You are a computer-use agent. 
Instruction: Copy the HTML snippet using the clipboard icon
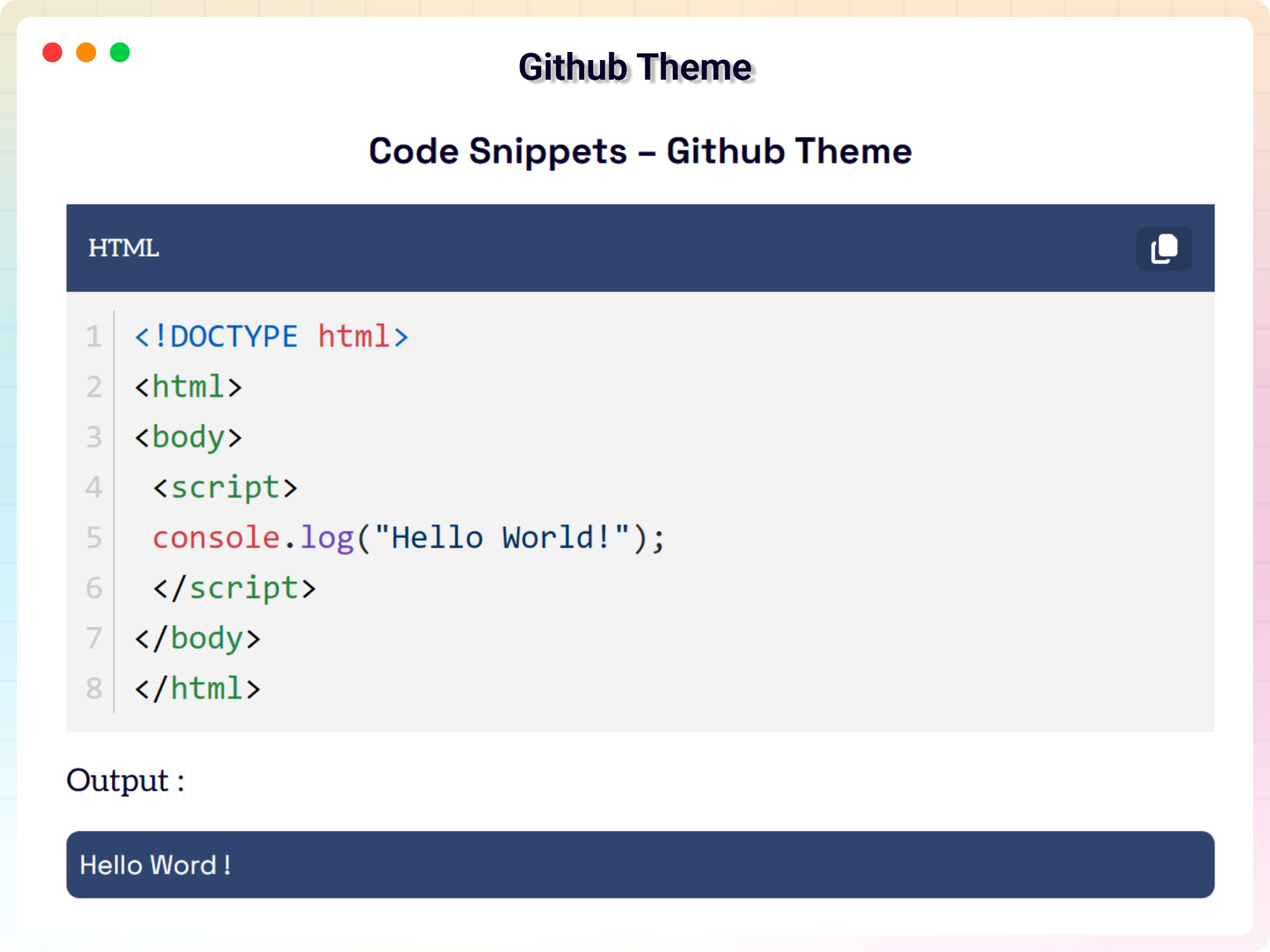1163,248
